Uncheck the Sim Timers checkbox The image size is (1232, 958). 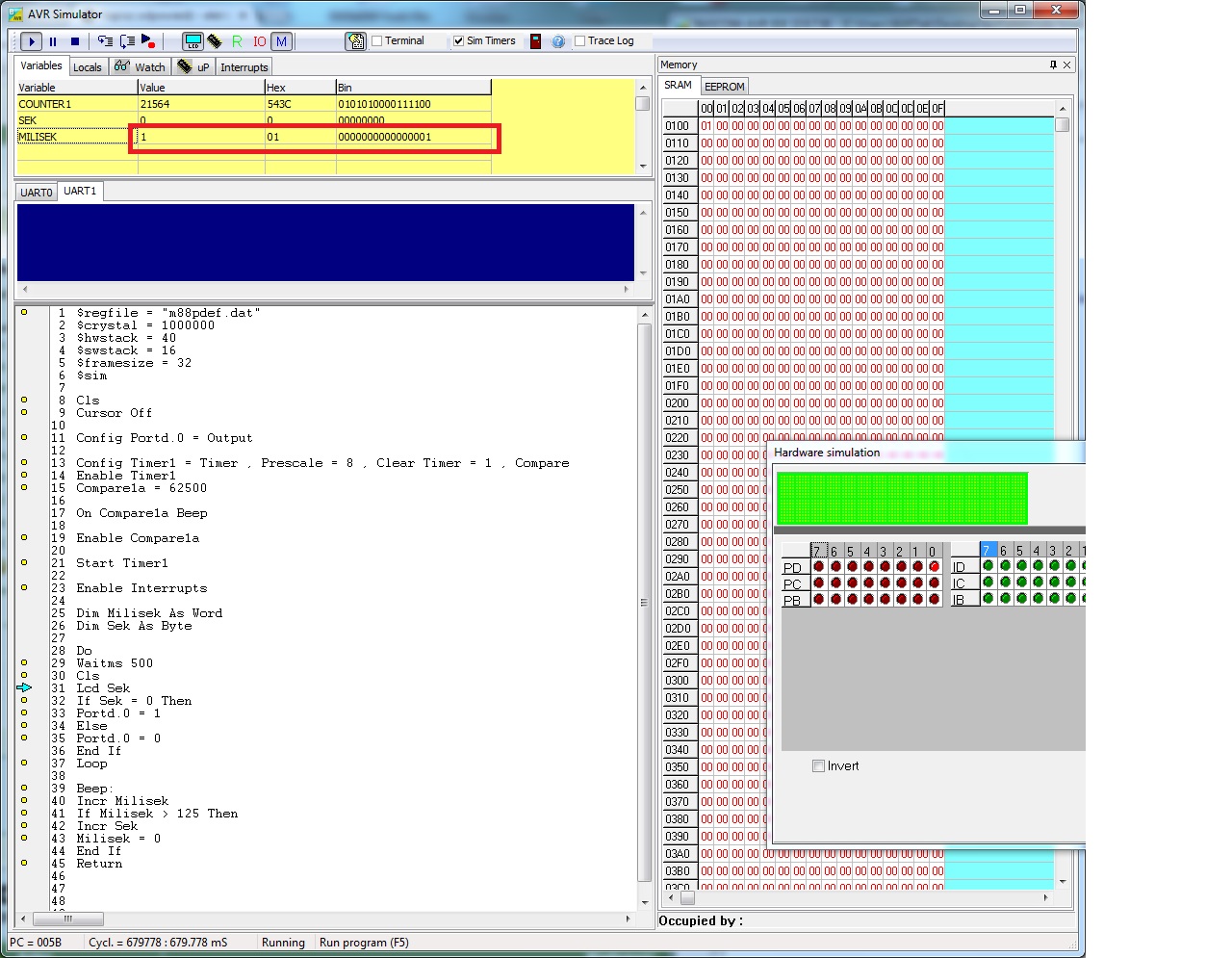pyautogui.click(x=459, y=41)
